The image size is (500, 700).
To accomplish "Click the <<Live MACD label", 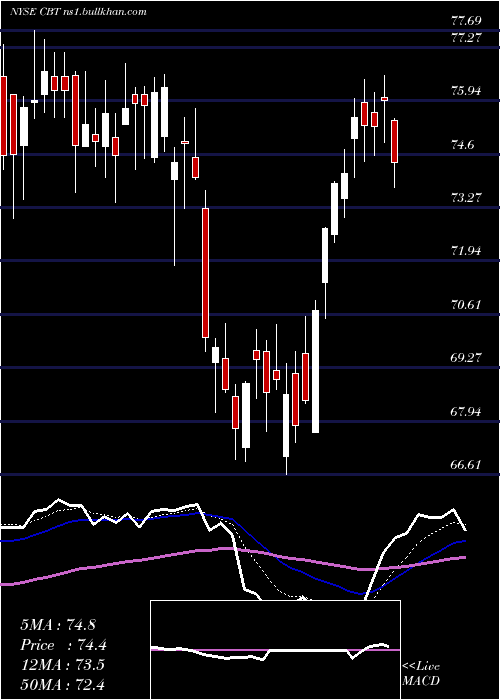I will click(421, 674).
